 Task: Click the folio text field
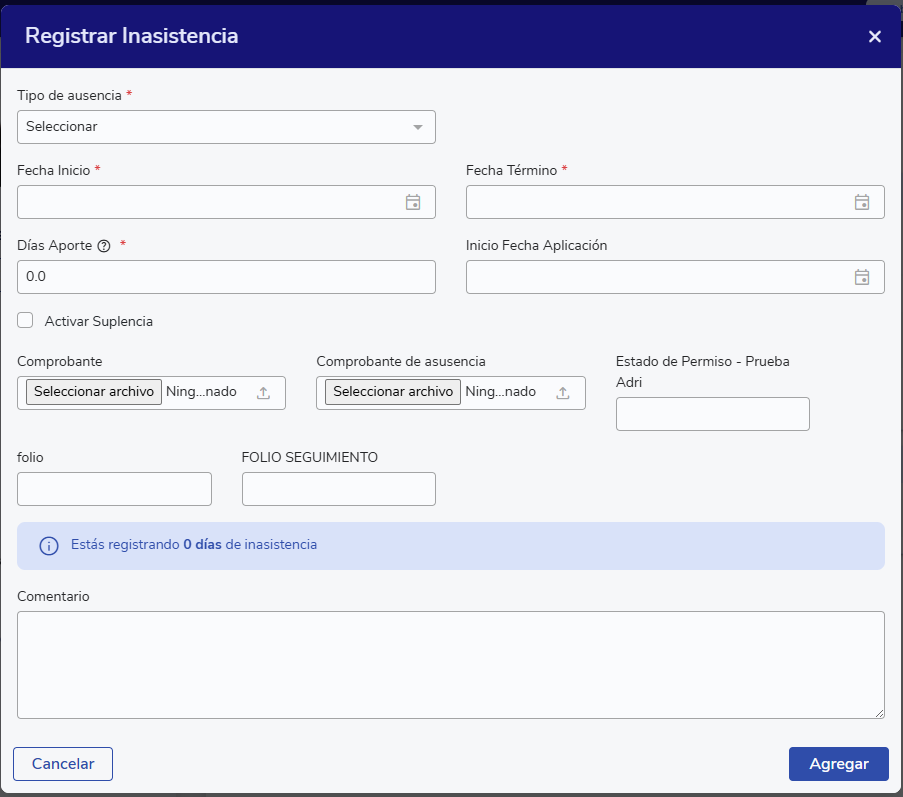click(x=114, y=489)
